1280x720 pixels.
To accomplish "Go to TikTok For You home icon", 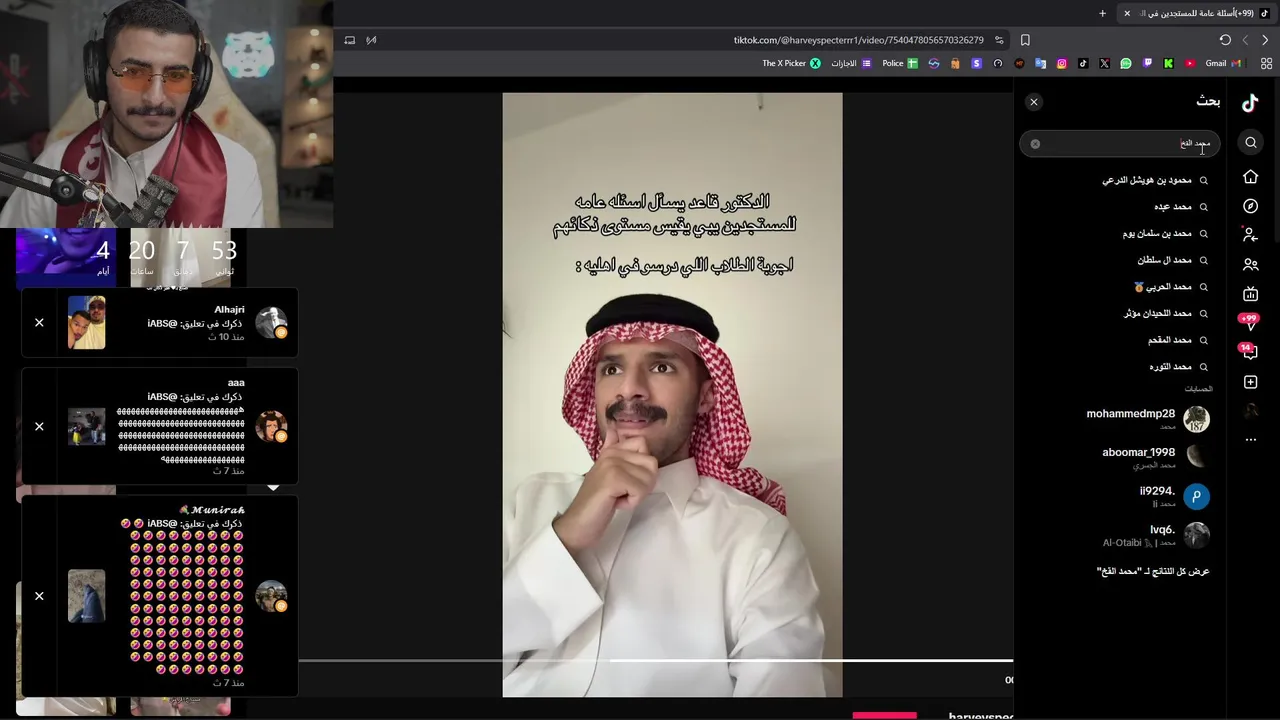I will (1250, 177).
